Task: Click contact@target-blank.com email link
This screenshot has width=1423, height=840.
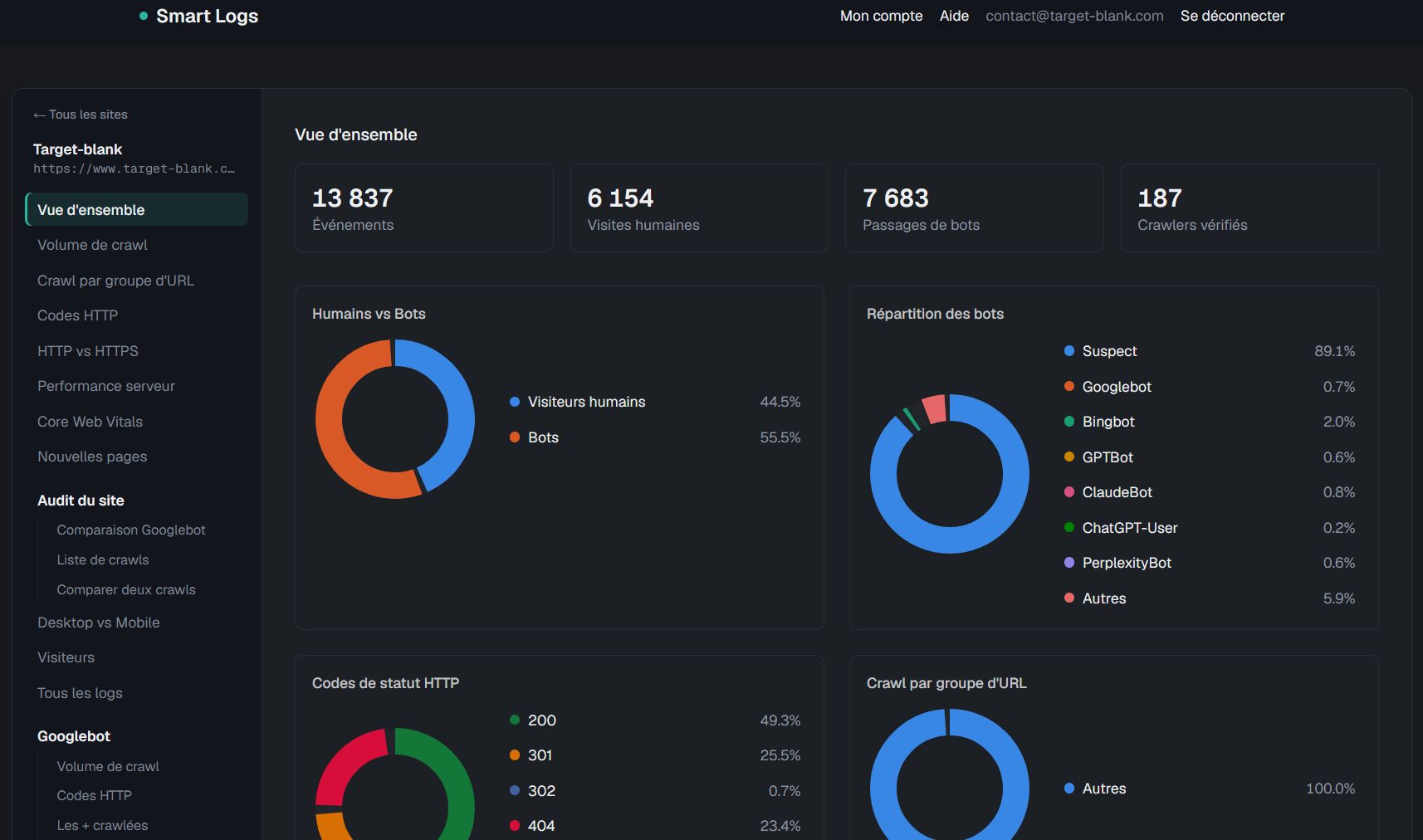Action: [1074, 16]
